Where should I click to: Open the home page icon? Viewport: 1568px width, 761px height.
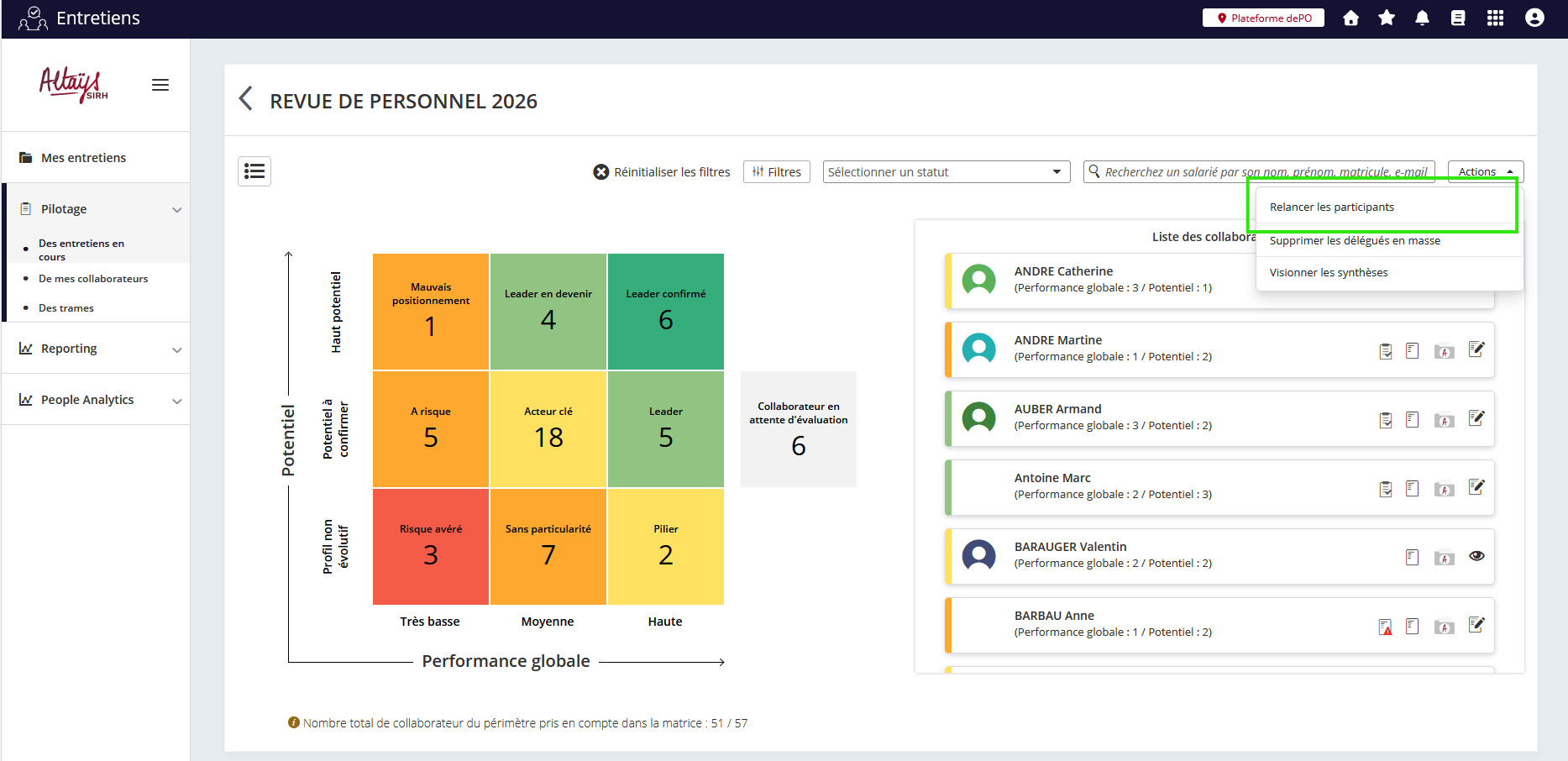1350,18
